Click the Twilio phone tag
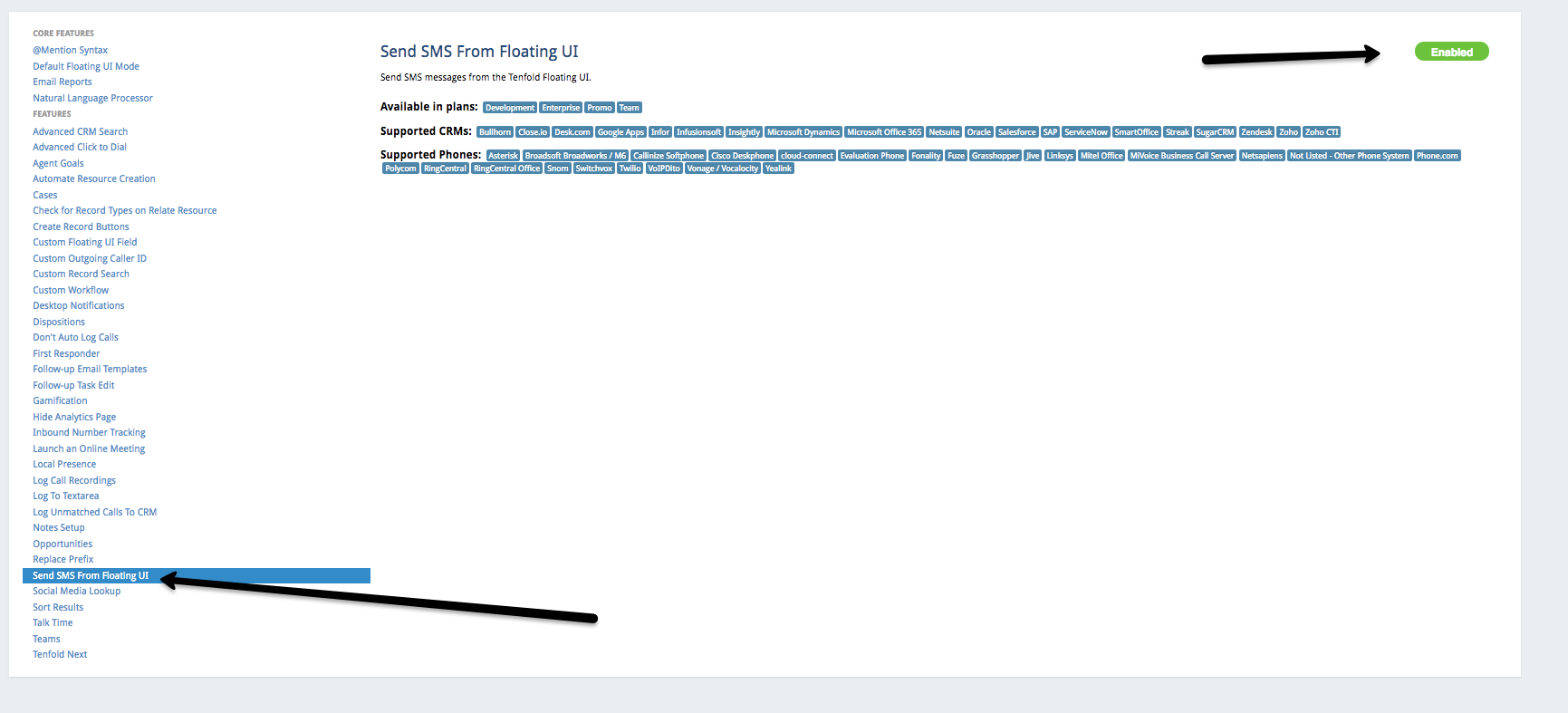Viewport: 1568px width, 713px height. pyautogui.click(x=630, y=169)
